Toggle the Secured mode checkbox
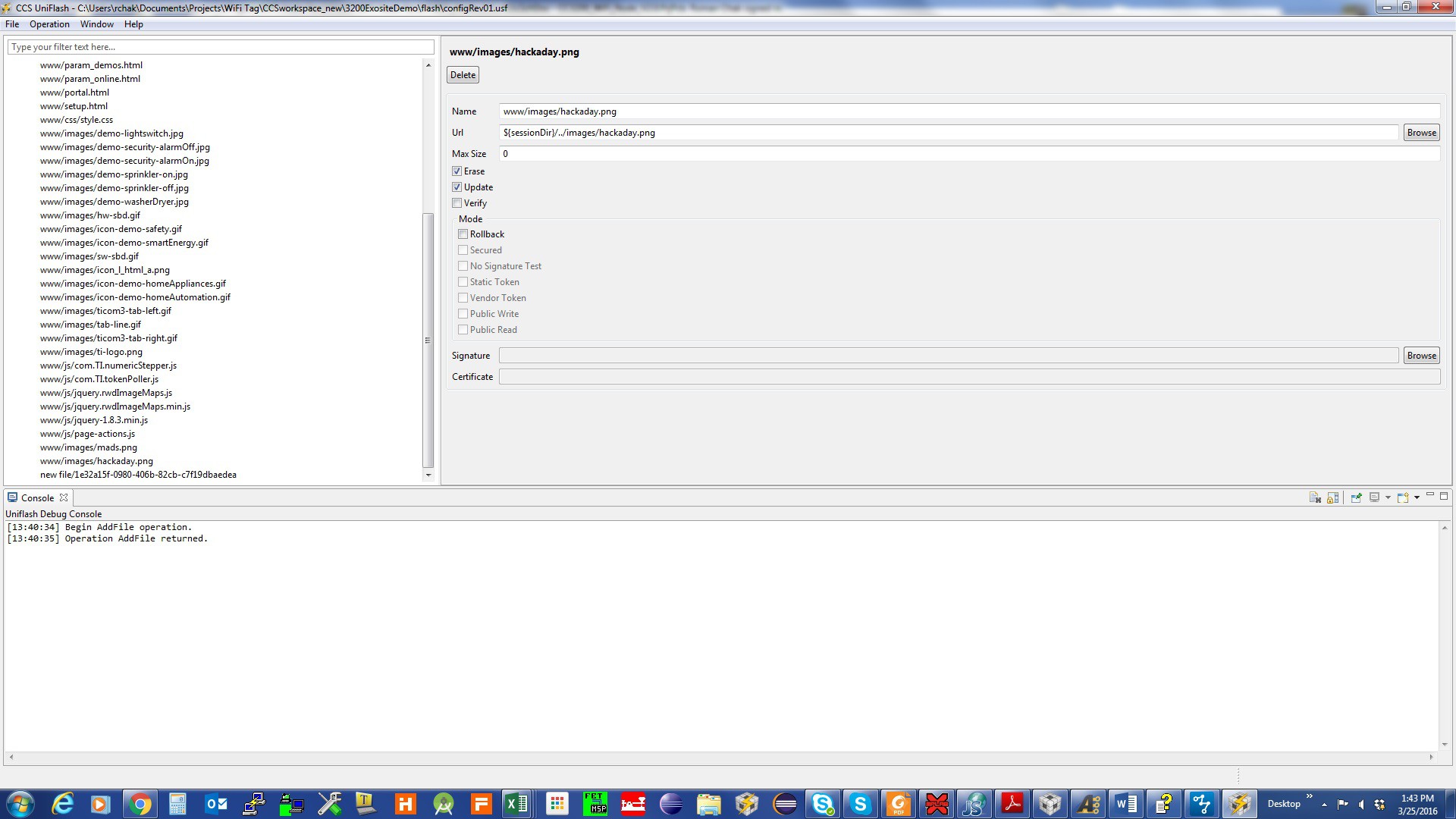The image size is (1456, 819). 463,250
